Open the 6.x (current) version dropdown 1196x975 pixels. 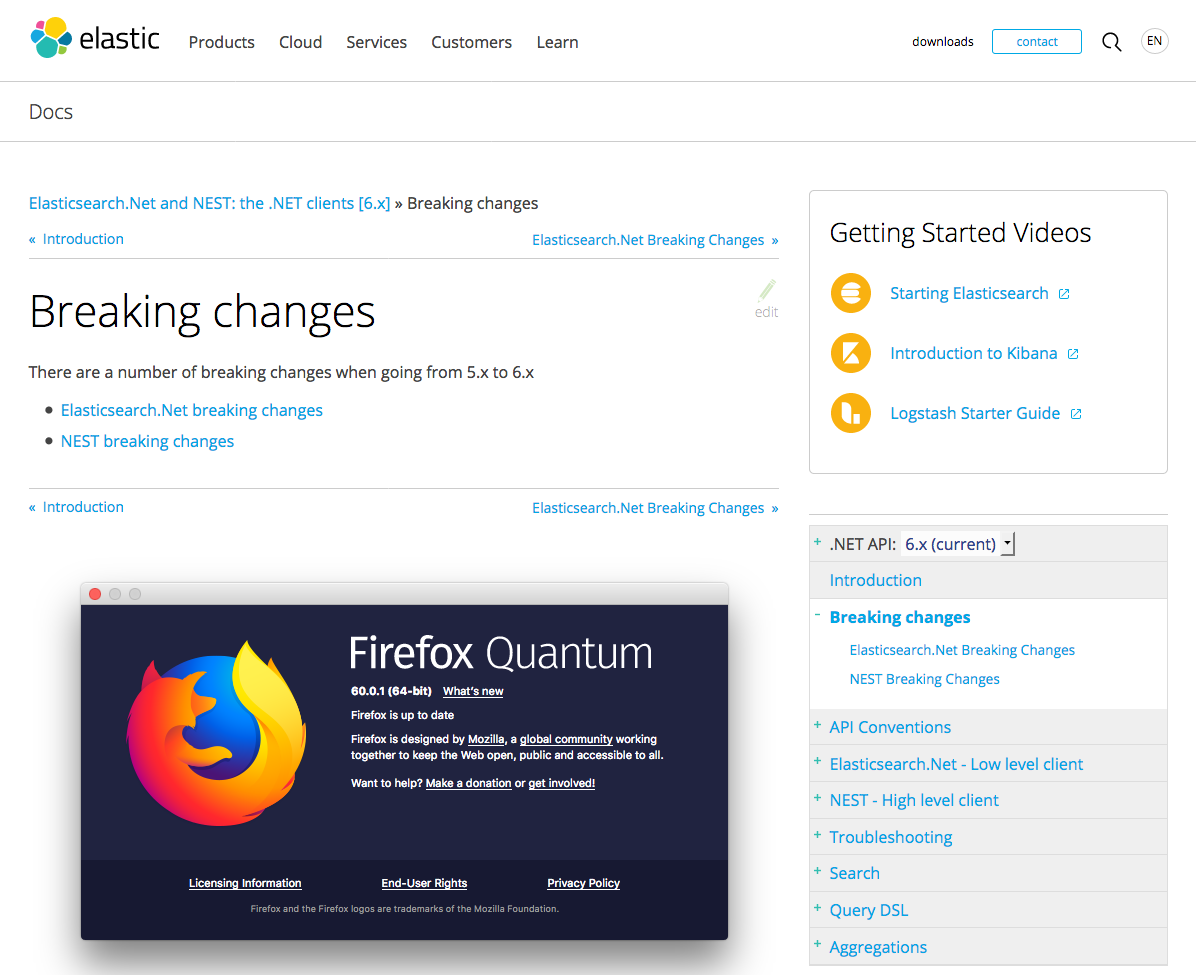pyautogui.click(x=958, y=544)
